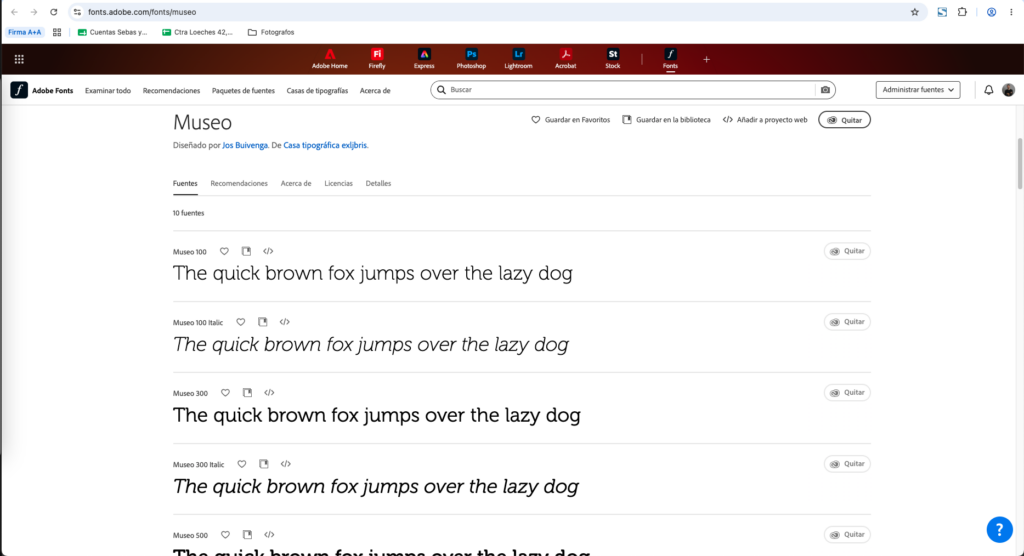
Task: Open Adobe Home from app bar
Action: (330, 59)
